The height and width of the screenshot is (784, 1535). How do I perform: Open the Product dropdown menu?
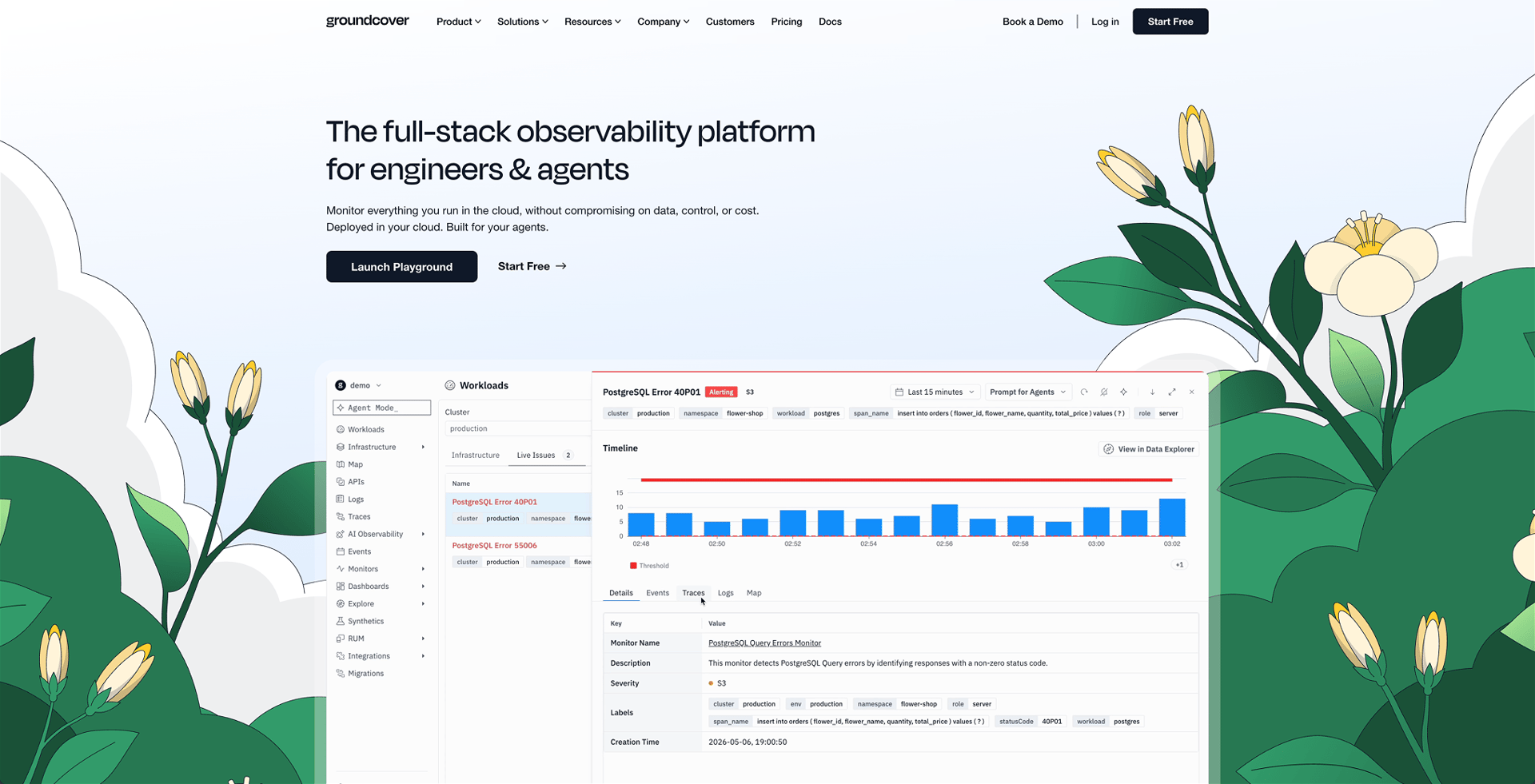point(458,22)
